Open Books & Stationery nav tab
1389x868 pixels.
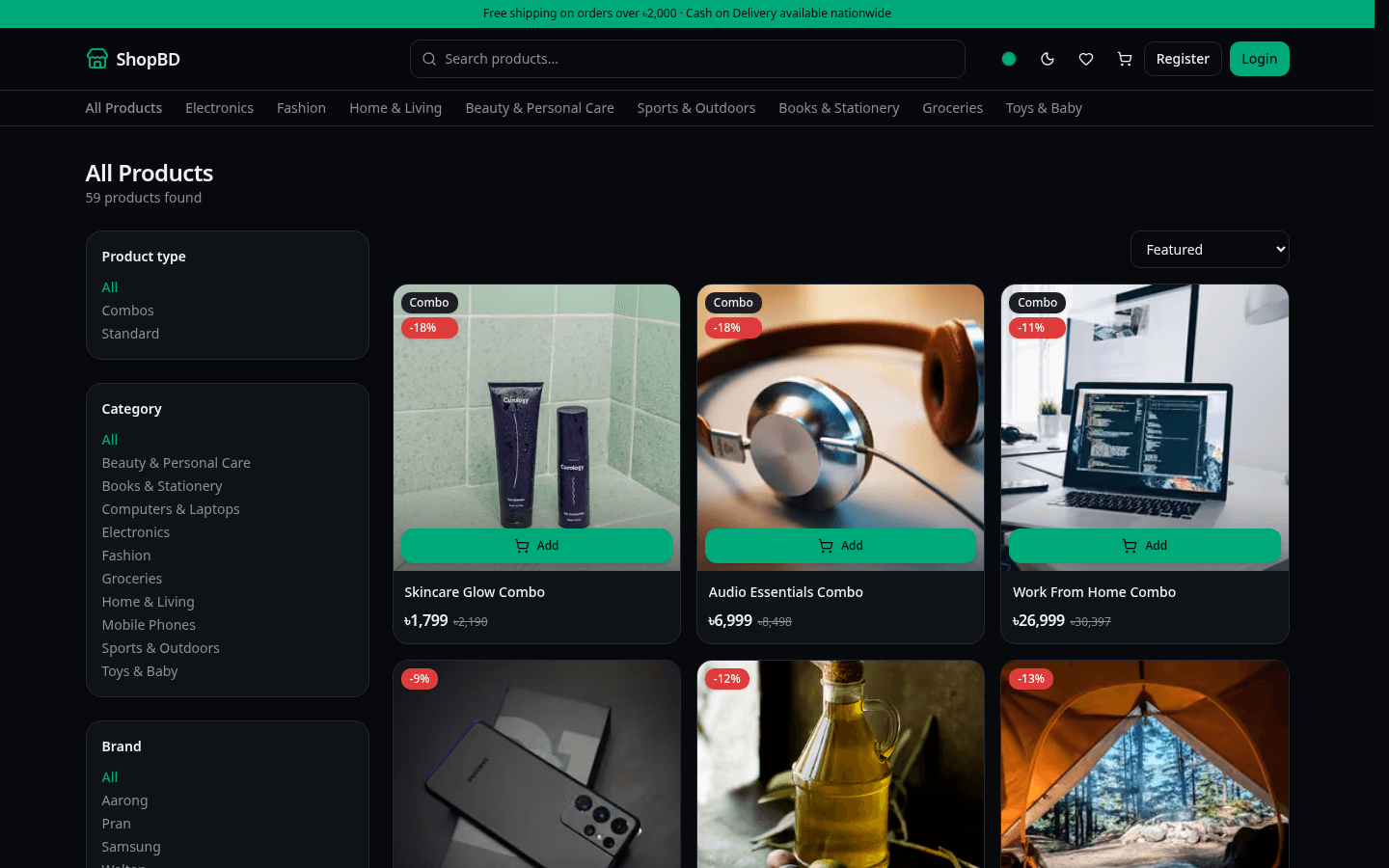coord(839,108)
